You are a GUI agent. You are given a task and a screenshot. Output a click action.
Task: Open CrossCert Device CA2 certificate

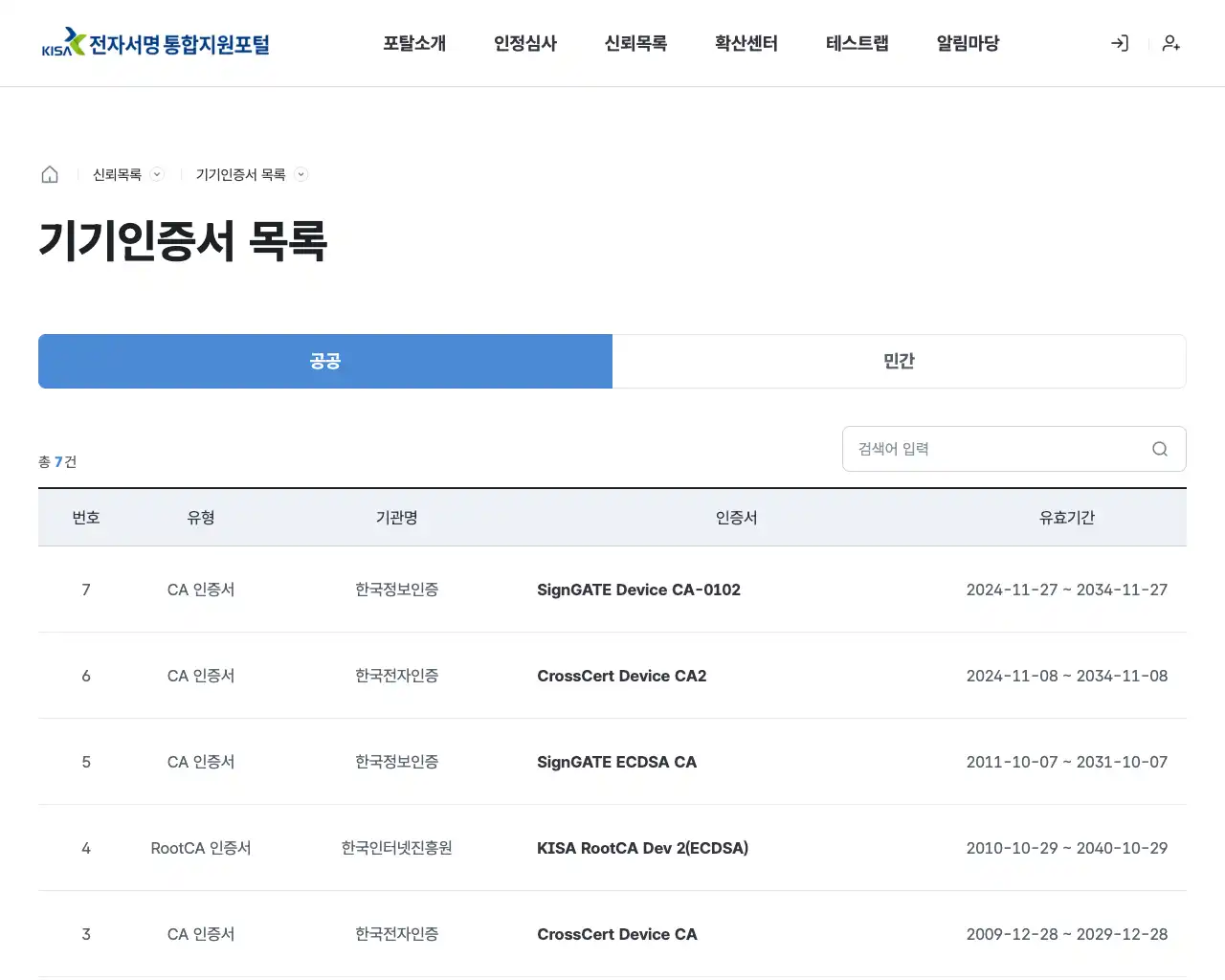pos(622,676)
